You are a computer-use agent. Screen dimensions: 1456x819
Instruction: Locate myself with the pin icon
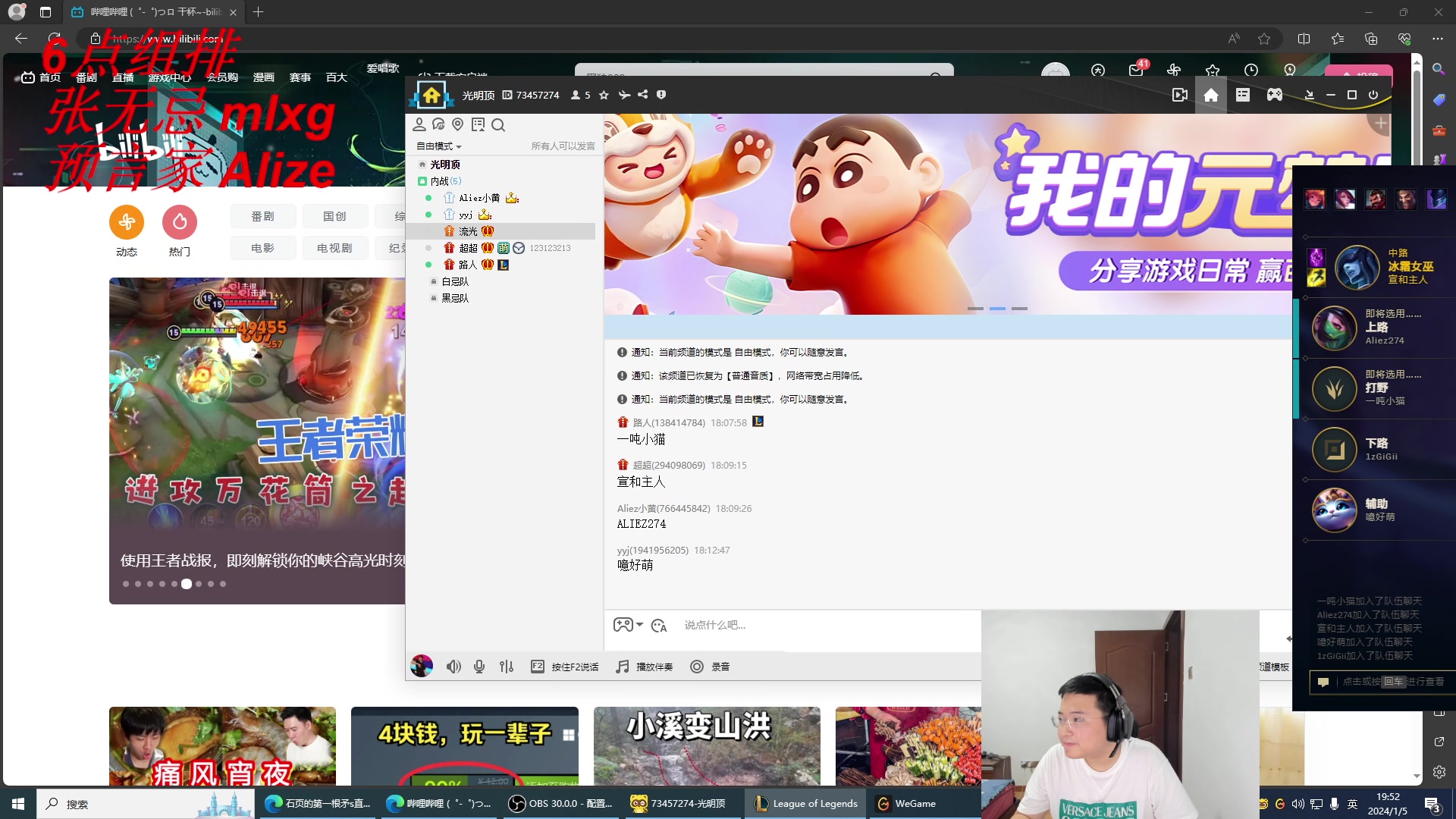pos(457,124)
